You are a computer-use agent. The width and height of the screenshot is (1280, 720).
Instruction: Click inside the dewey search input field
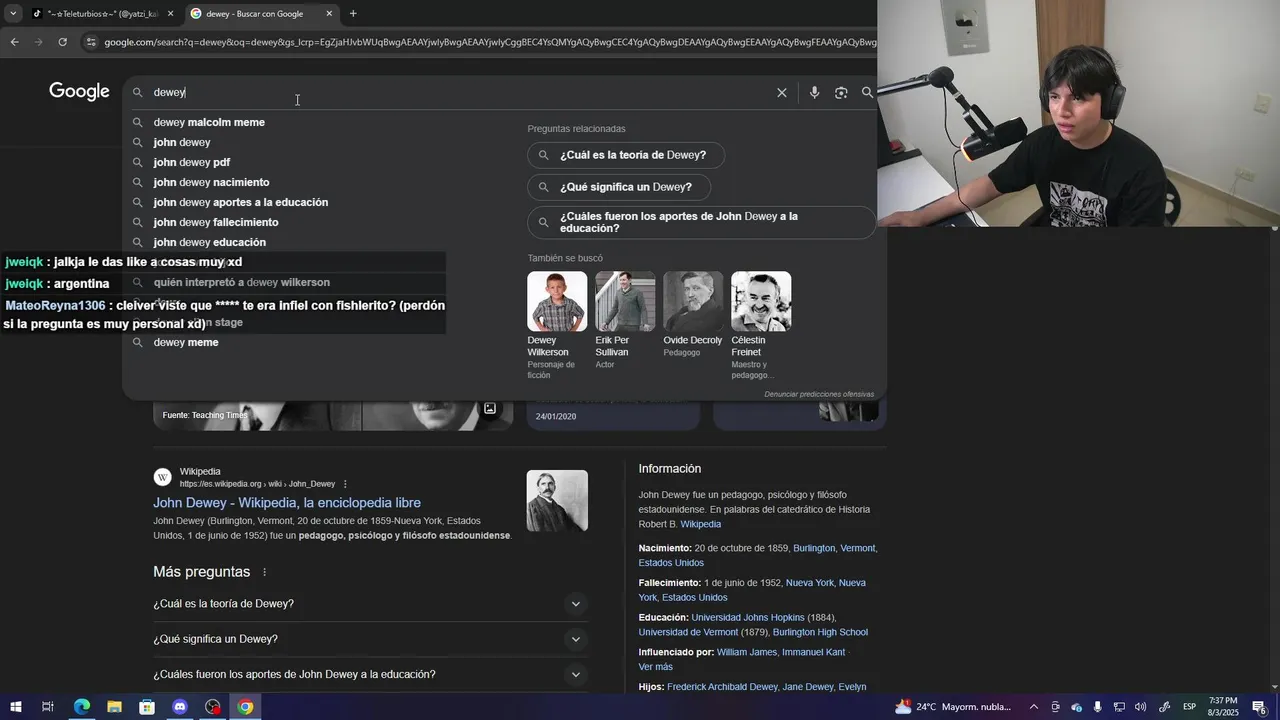pos(460,92)
